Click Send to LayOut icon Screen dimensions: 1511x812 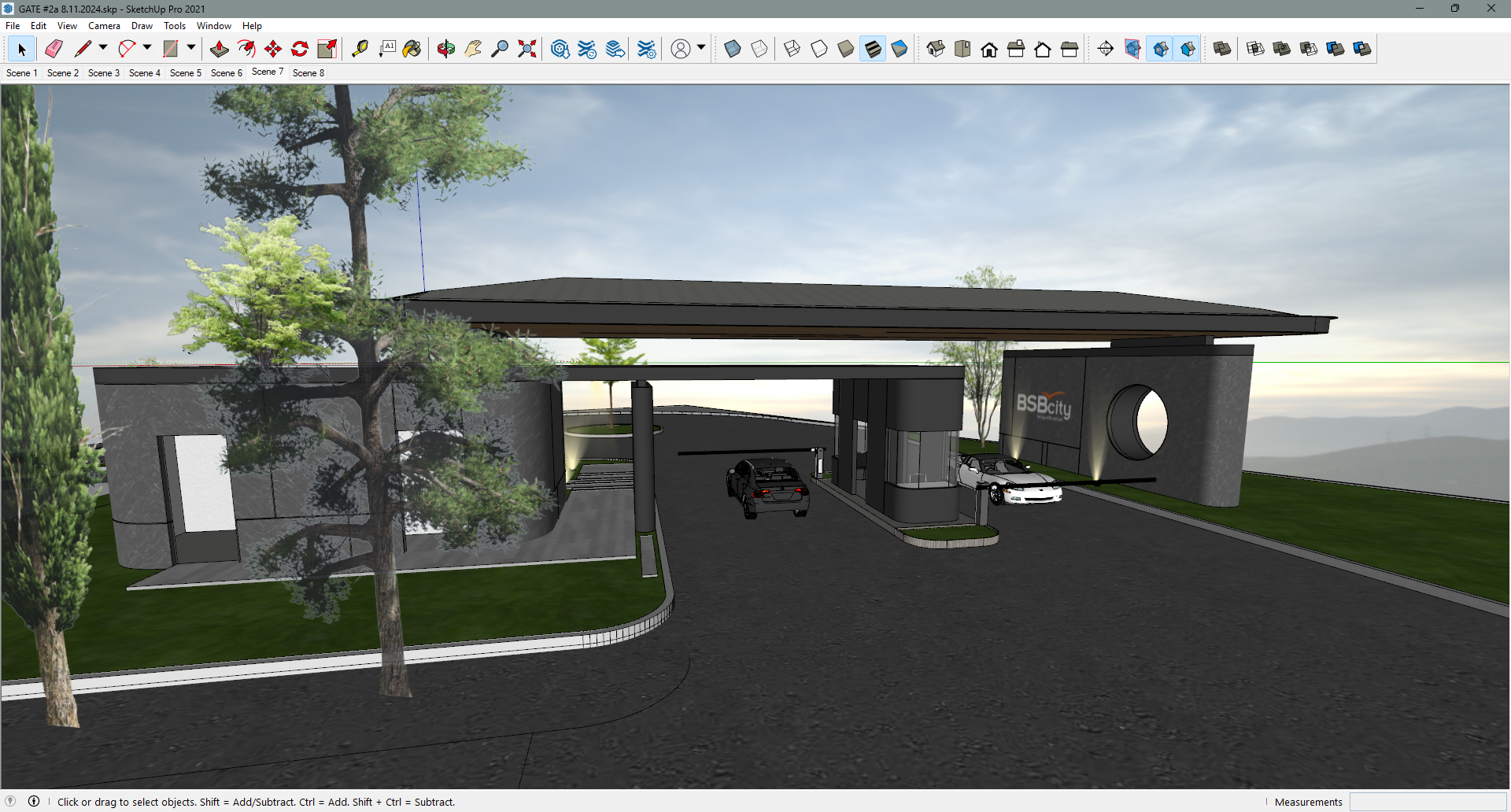(615, 49)
